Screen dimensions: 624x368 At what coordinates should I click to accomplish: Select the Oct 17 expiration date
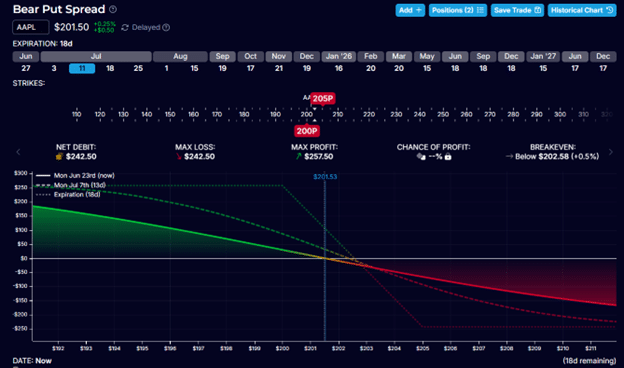coord(250,68)
